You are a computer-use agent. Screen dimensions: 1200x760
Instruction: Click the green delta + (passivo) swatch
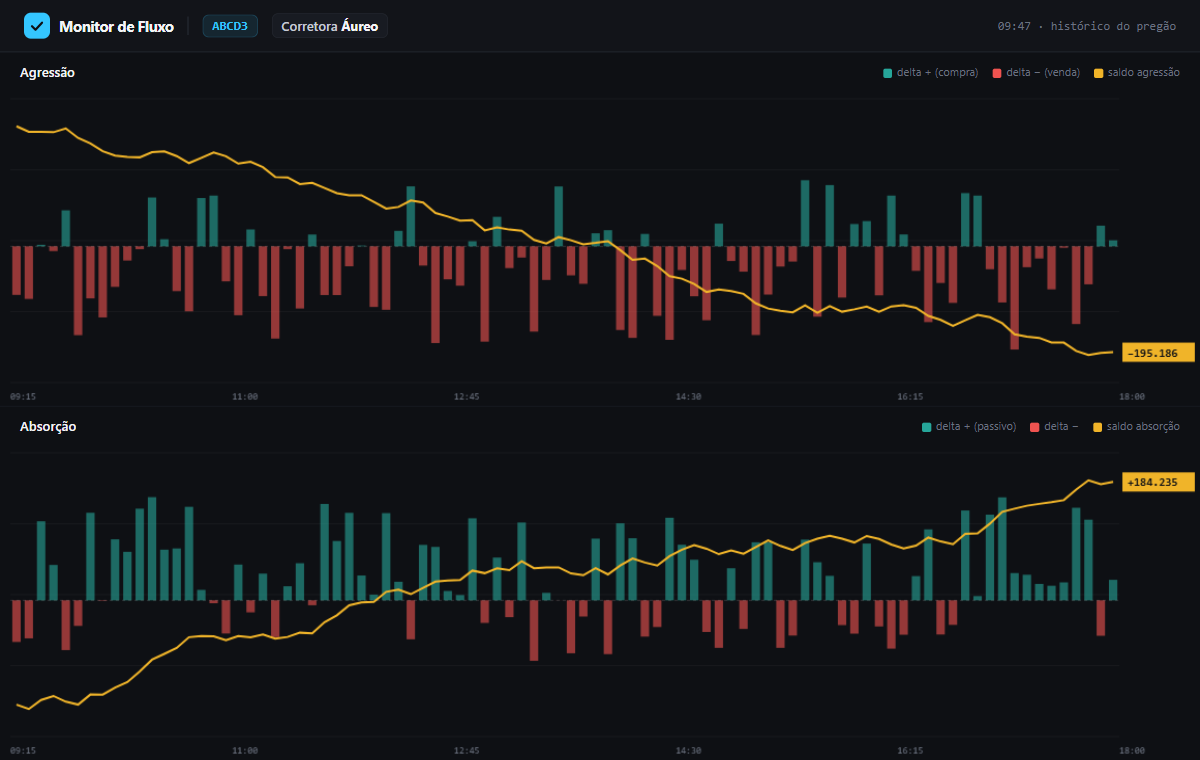pos(926,426)
